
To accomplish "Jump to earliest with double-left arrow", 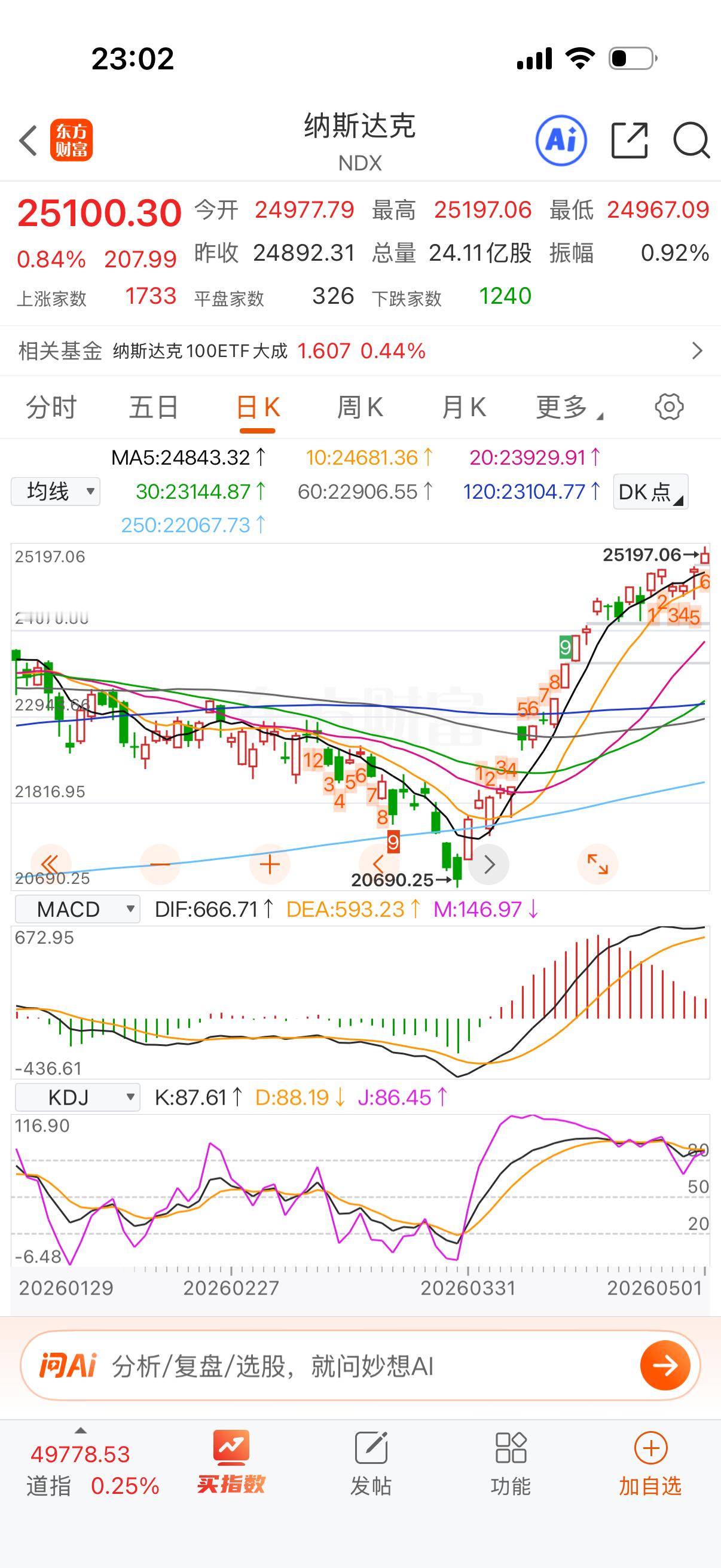I will [x=50, y=864].
